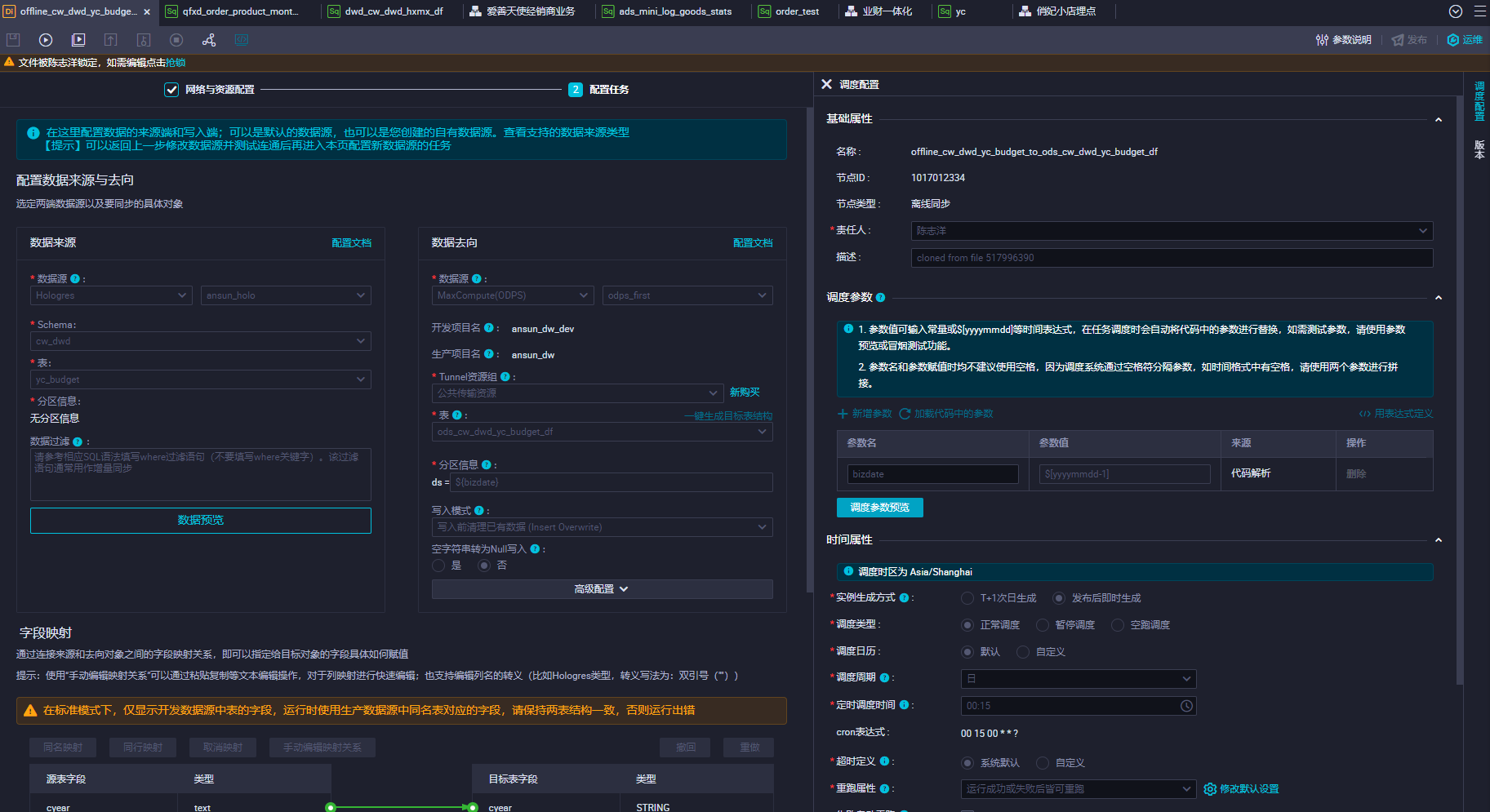This screenshot has height=812, width=1490.
Task: Click the 数据预览 button
Action: (201, 521)
